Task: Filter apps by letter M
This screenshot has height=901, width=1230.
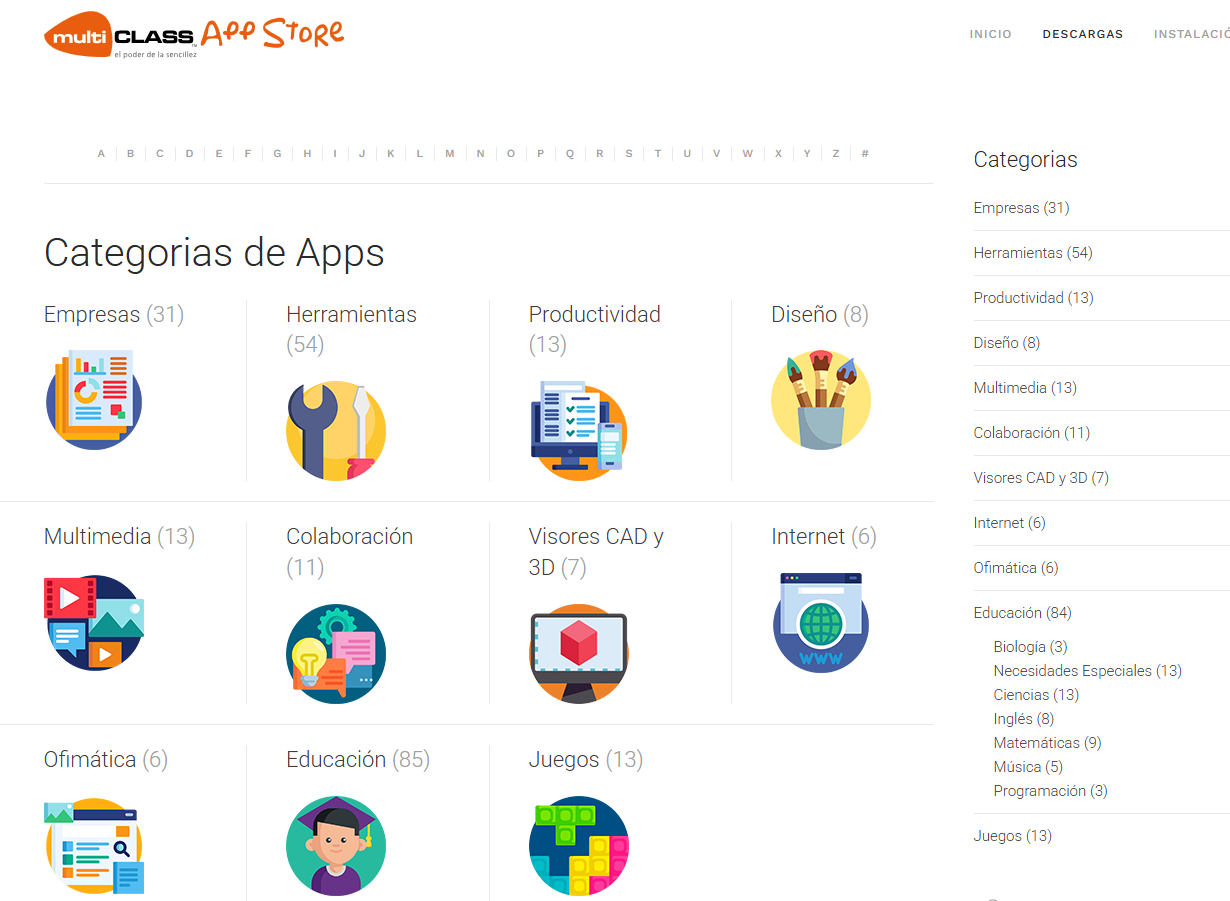Action: (x=450, y=154)
